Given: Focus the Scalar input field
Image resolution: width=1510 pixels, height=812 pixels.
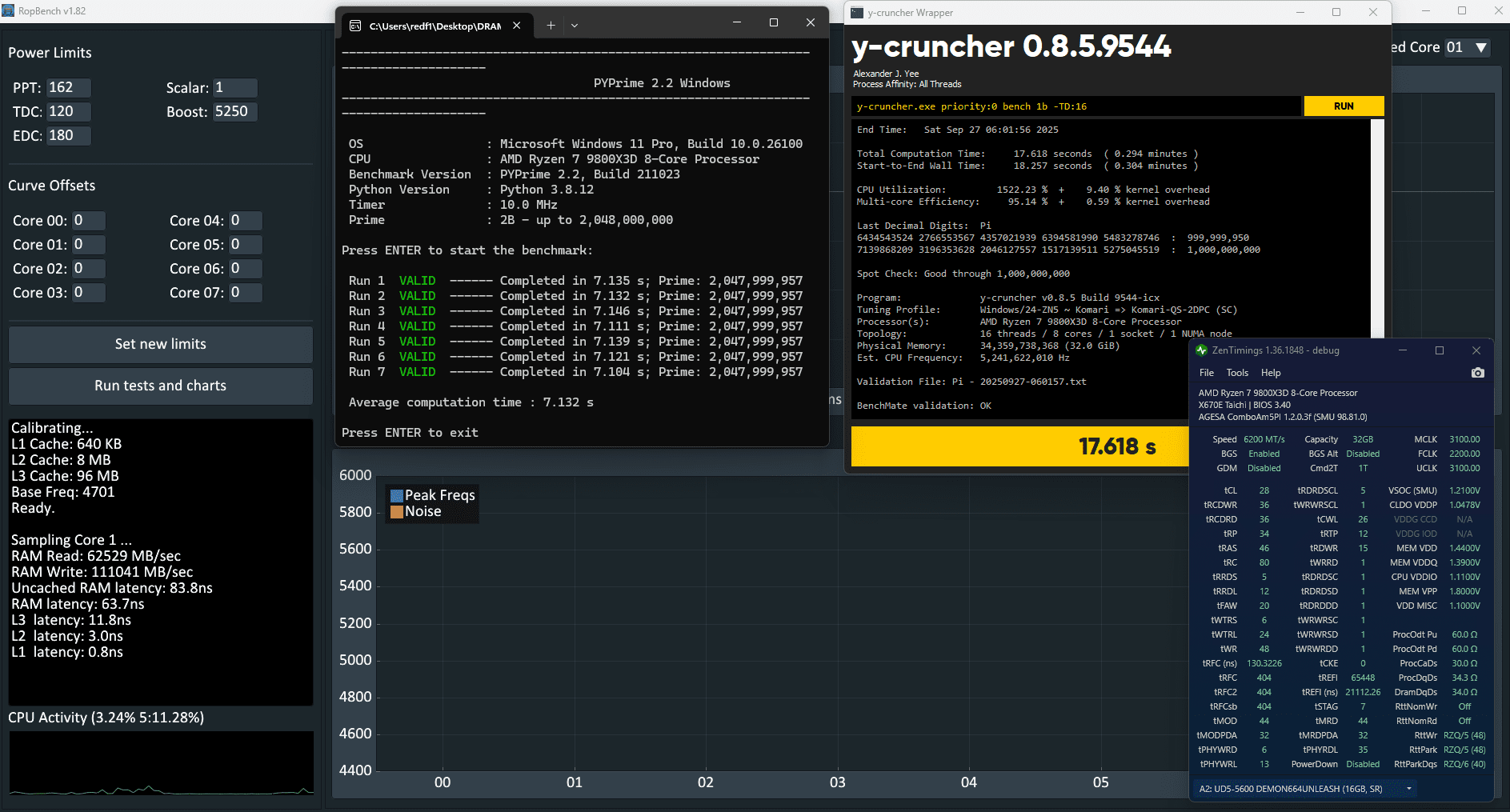Looking at the screenshot, I should click(234, 87).
